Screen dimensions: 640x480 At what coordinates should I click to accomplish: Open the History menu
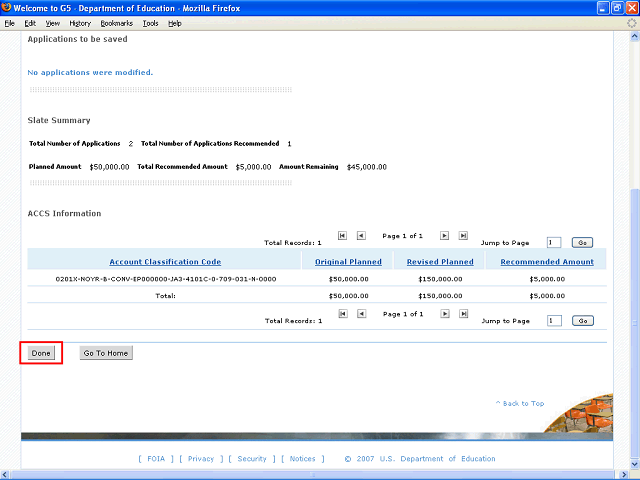(80, 23)
